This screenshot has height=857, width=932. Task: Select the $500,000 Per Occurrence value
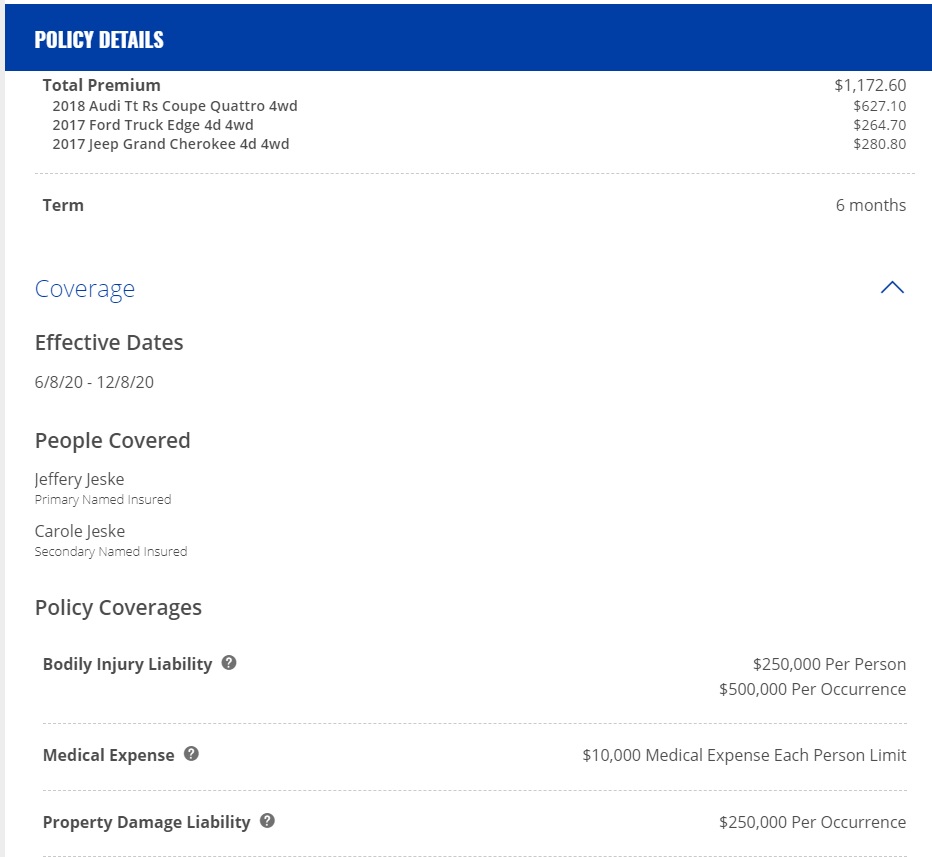[813, 689]
